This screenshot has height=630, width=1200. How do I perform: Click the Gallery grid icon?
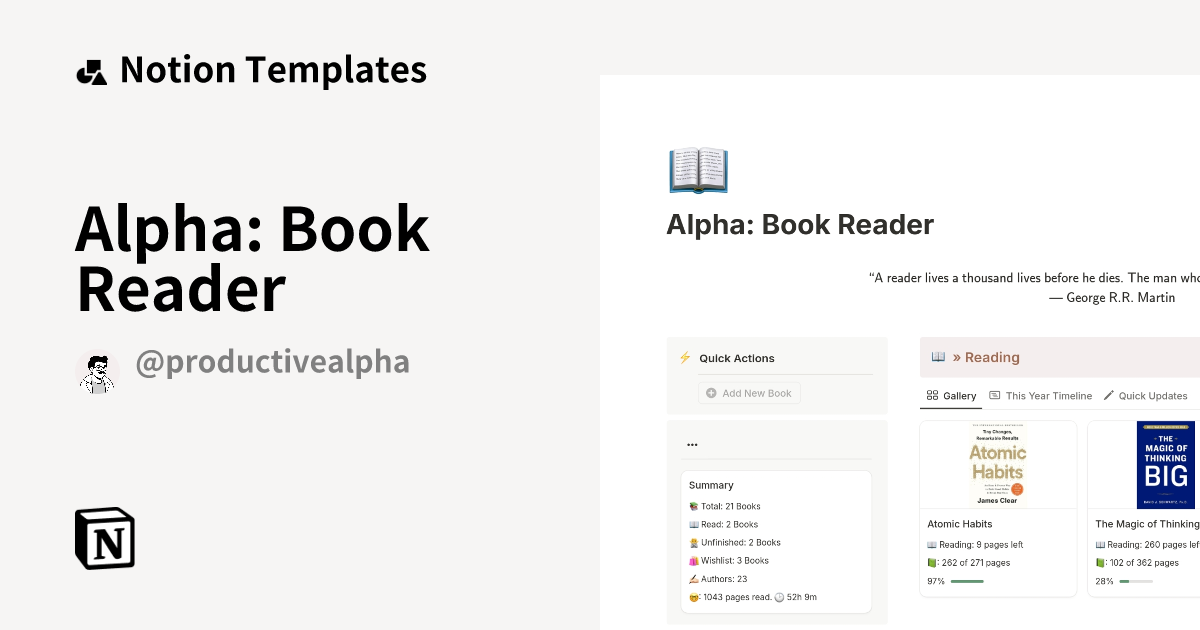932,395
